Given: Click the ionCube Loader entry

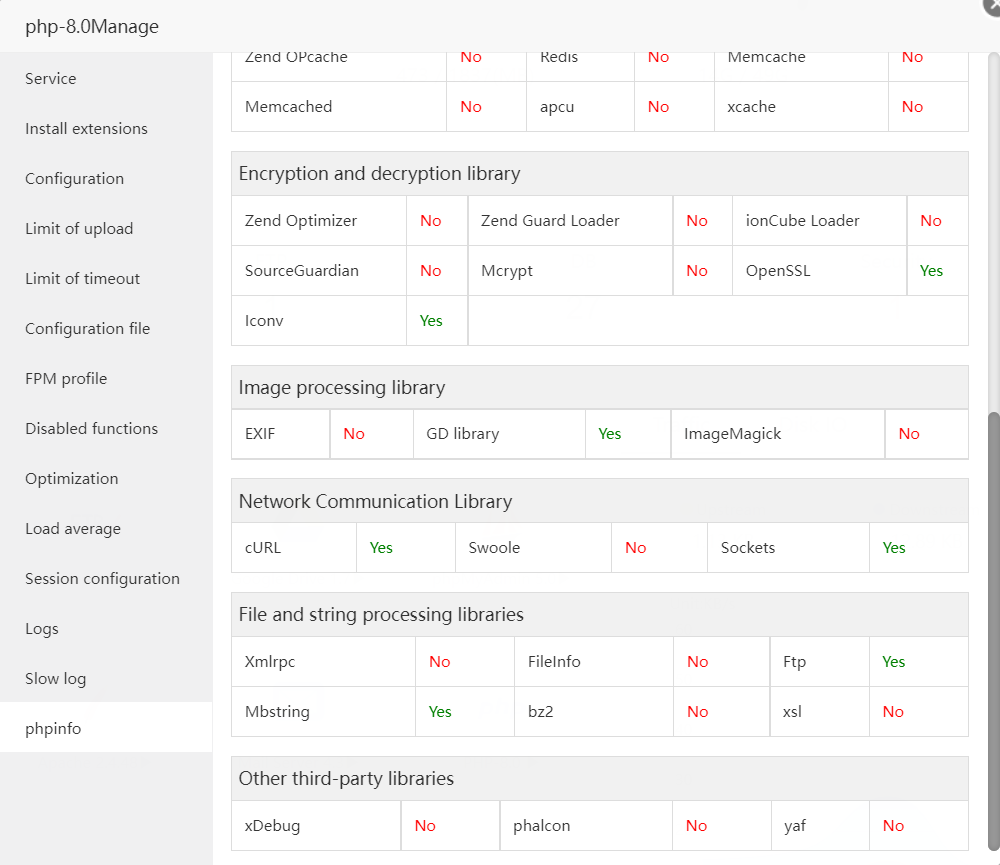Looking at the screenshot, I should [x=803, y=221].
